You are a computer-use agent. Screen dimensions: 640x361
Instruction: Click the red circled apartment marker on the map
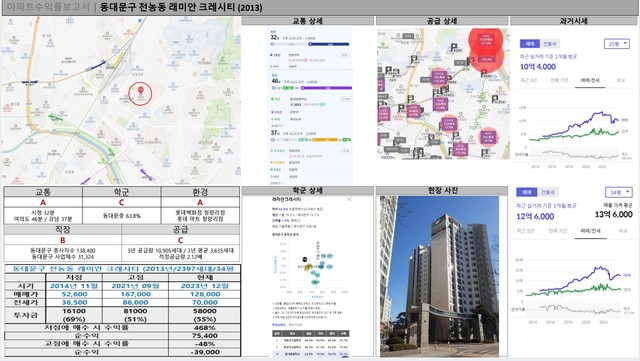[140, 94]
